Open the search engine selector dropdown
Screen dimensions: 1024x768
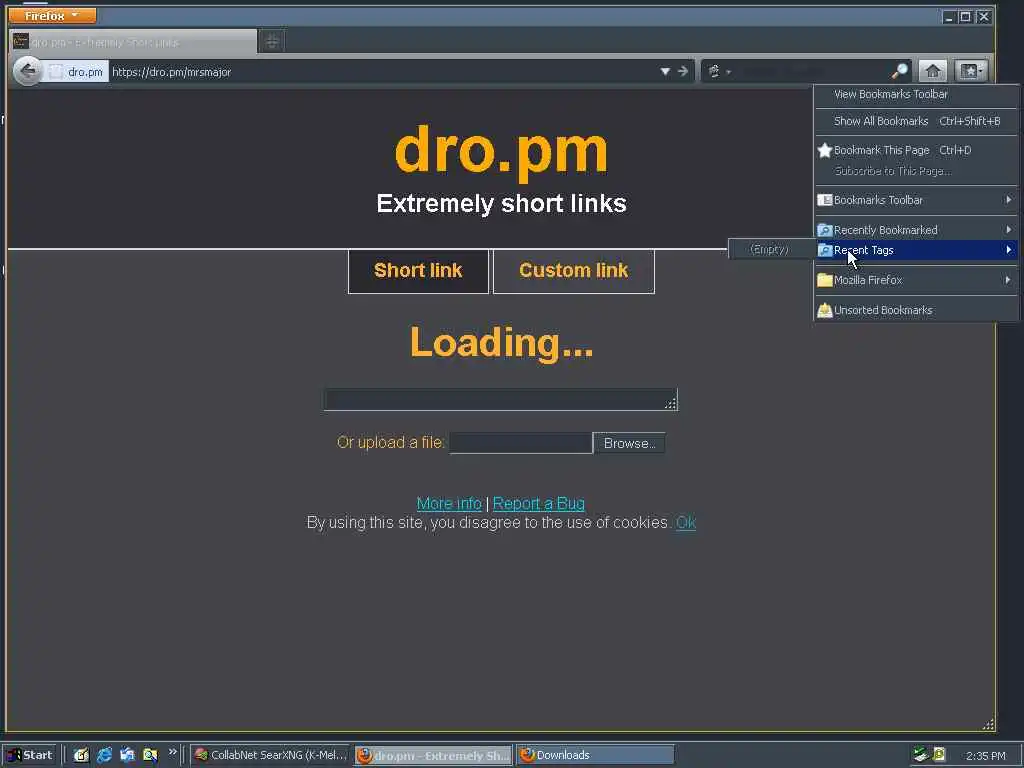click(x=718, y=71)
